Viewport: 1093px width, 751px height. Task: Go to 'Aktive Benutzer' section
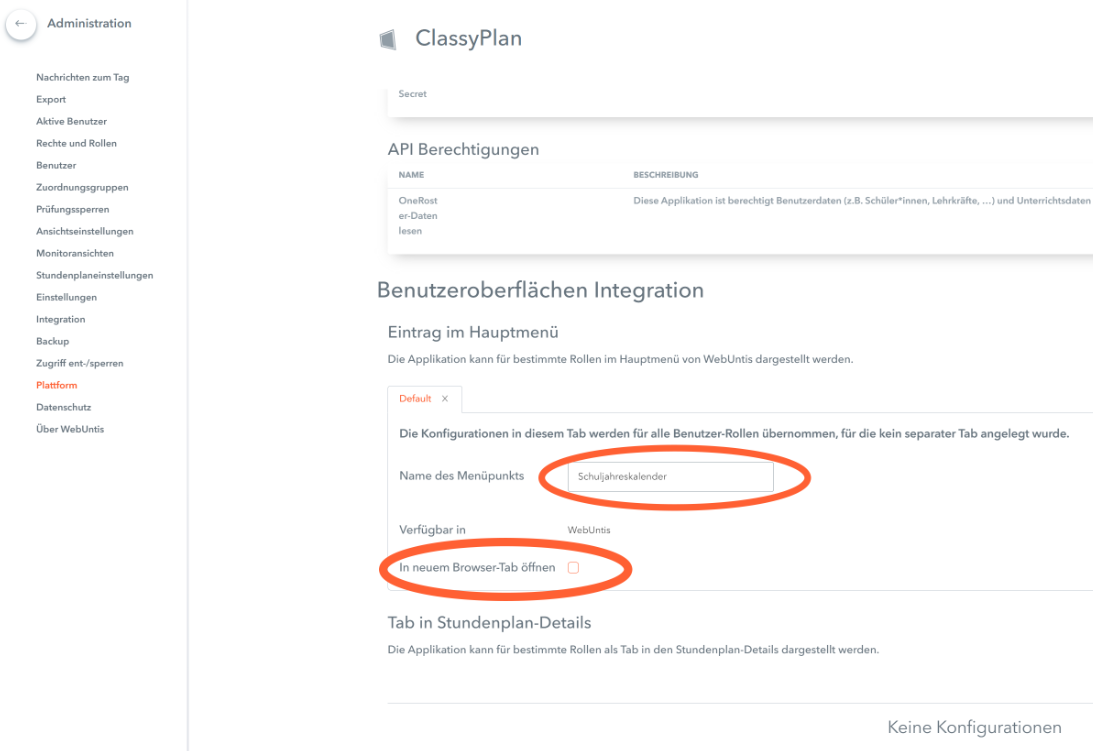click(x=71, y=121)
